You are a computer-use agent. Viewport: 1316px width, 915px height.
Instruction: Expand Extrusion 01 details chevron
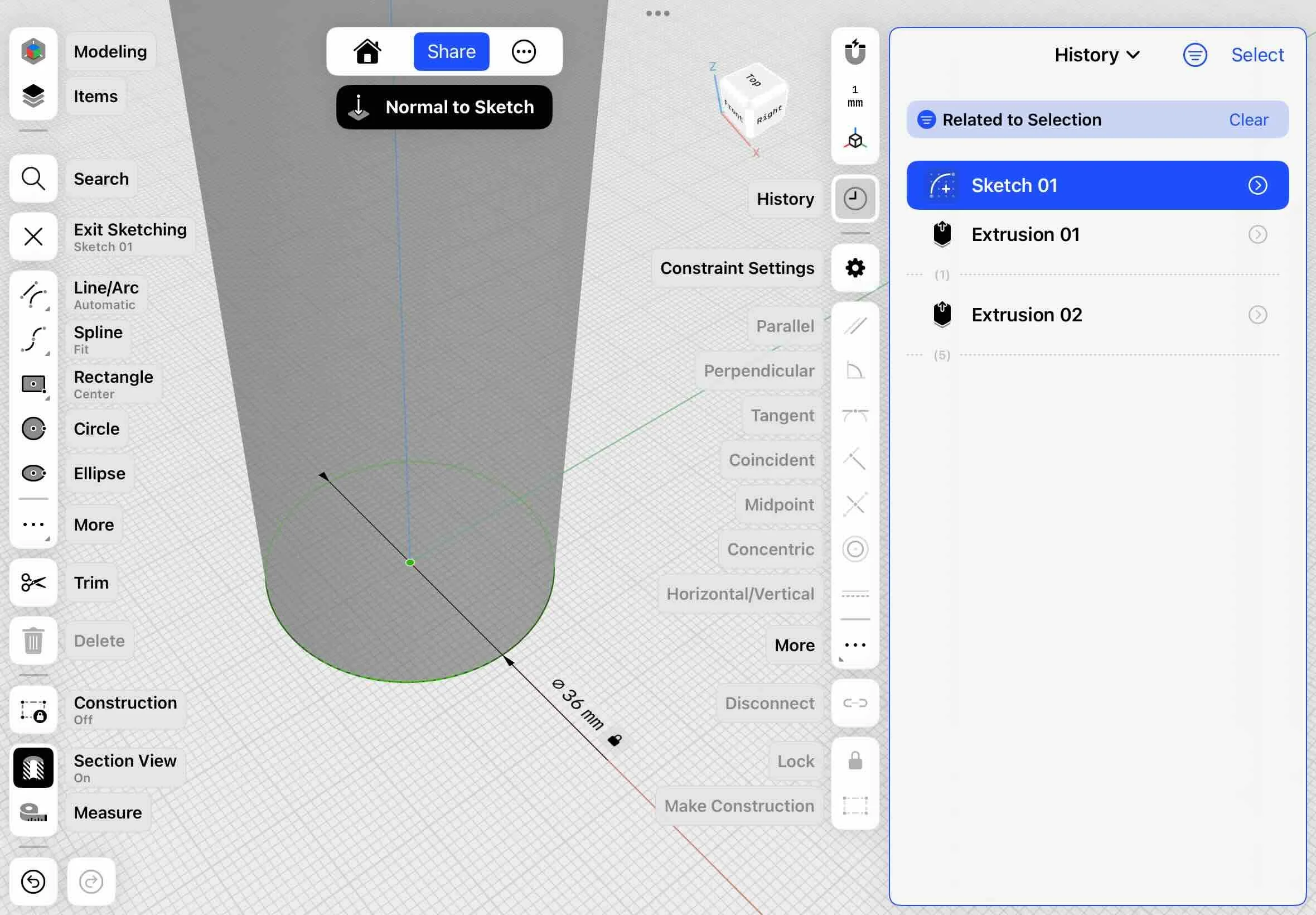[1257, 234]
